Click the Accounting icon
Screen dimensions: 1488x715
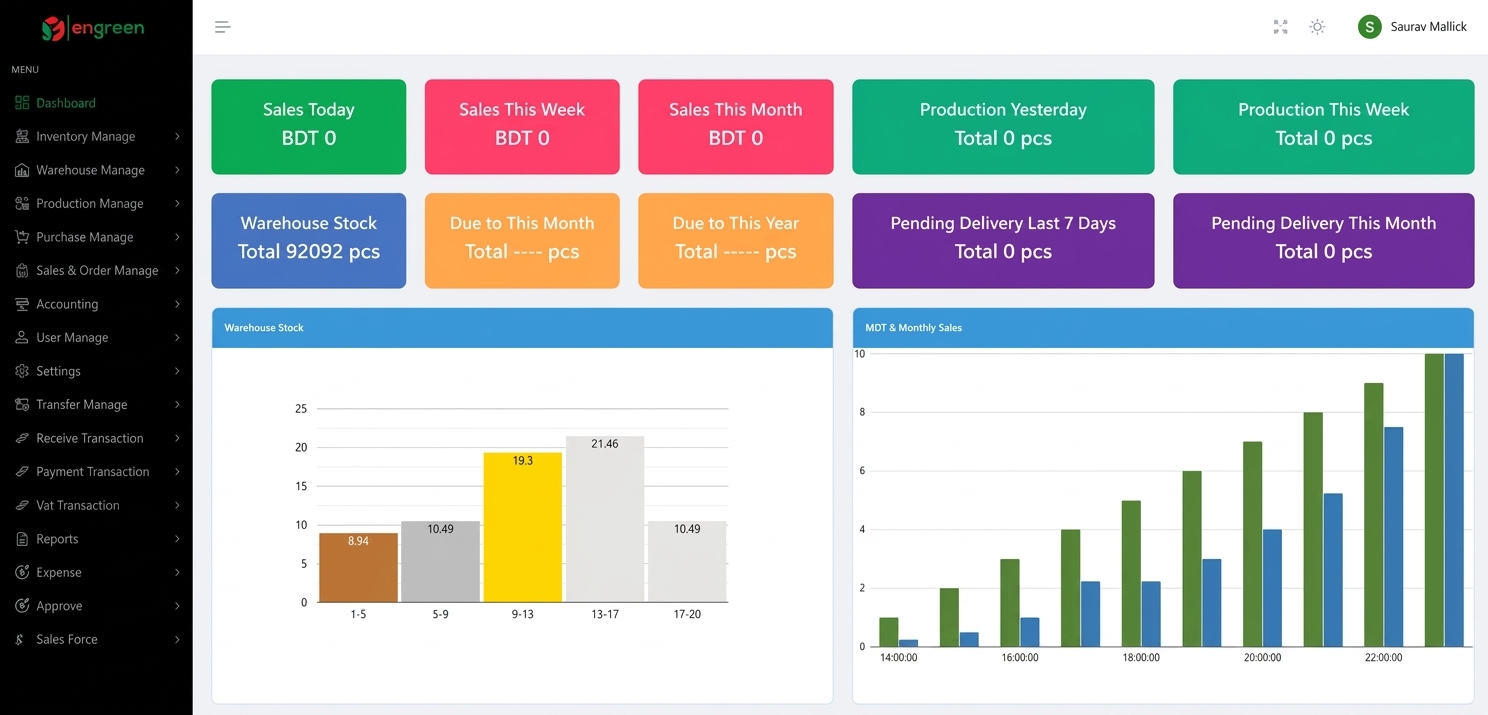click(x=22, y=304)
